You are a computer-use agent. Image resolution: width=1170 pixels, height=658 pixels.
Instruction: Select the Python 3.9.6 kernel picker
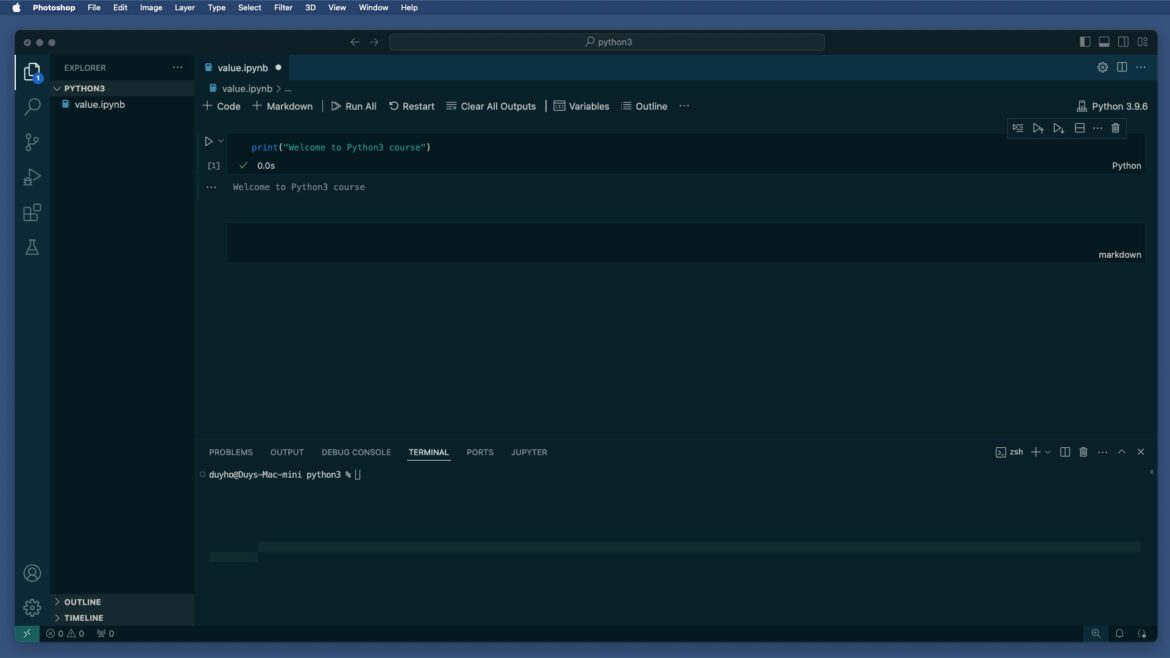click(1112, 106)
